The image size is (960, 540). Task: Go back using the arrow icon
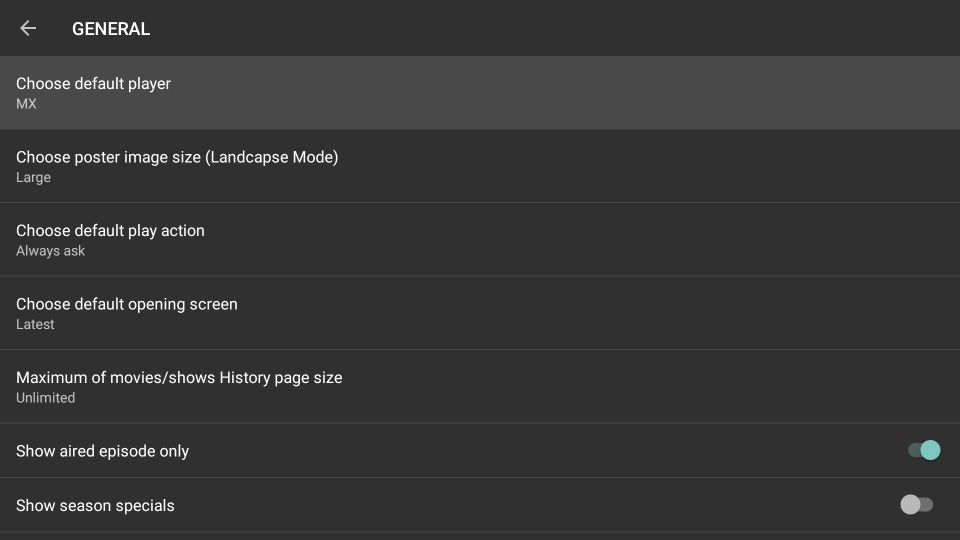pos(28,28)
